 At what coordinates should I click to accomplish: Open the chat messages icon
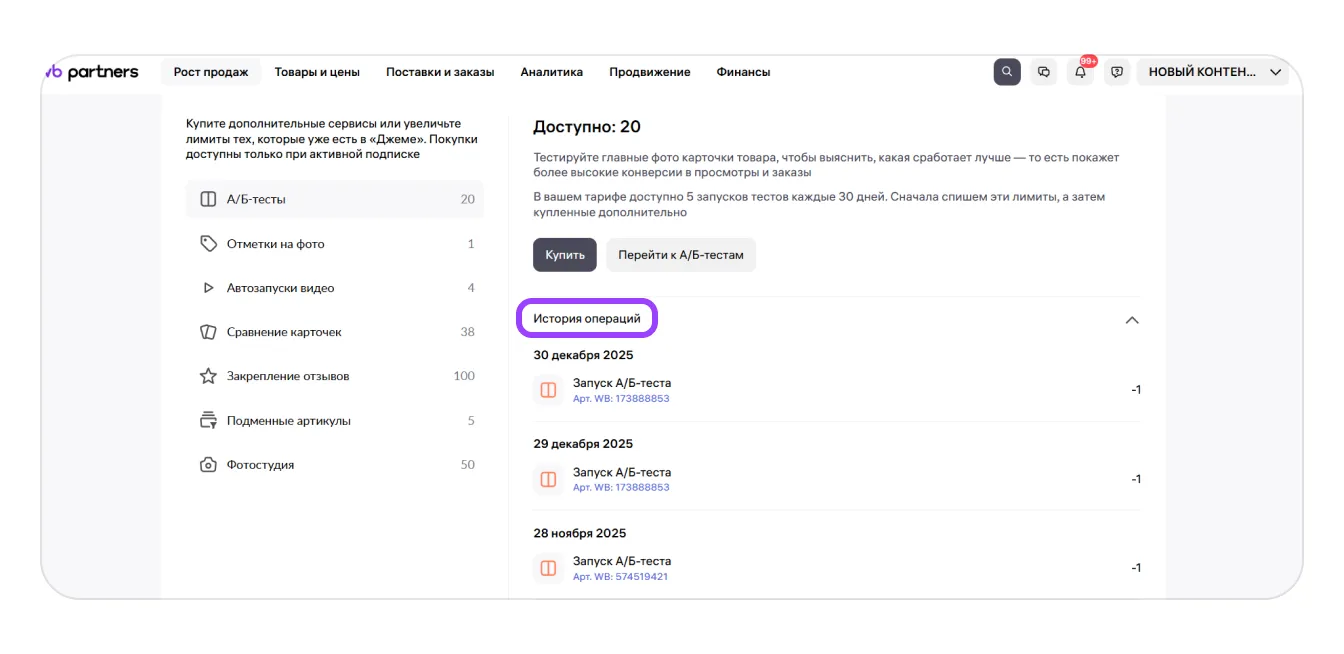[x=1043, y=72]
